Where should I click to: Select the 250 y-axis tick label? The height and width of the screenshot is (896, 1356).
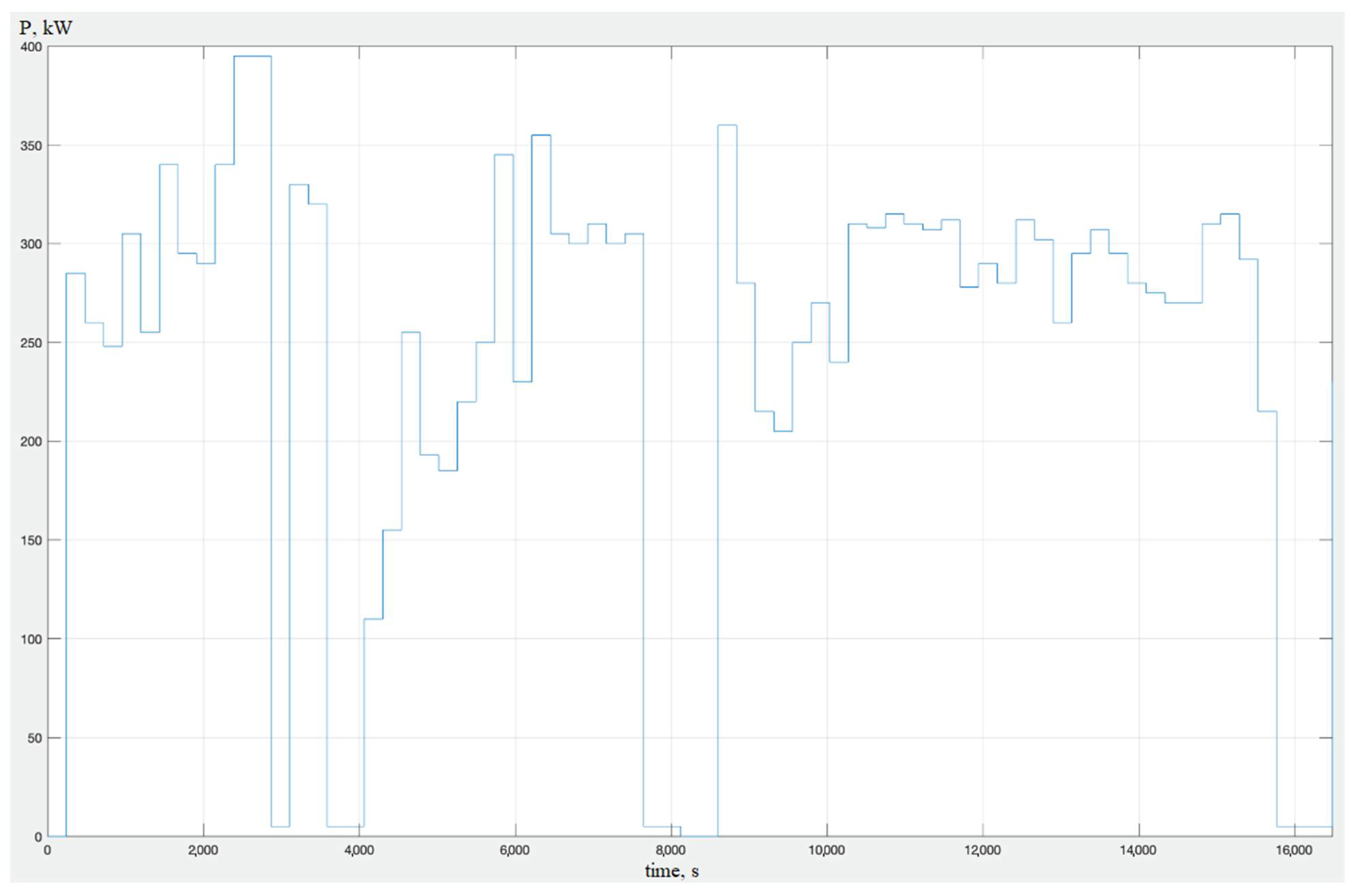click(x=32, y=343)
